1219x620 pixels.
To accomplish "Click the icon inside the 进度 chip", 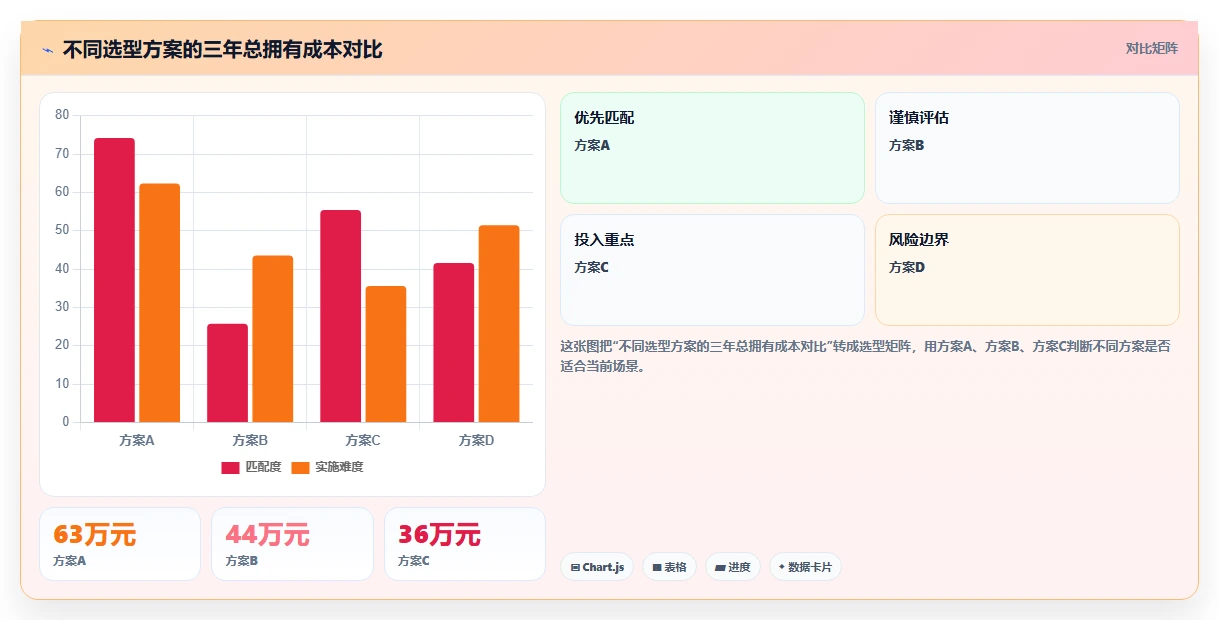I will coord(720,567).
